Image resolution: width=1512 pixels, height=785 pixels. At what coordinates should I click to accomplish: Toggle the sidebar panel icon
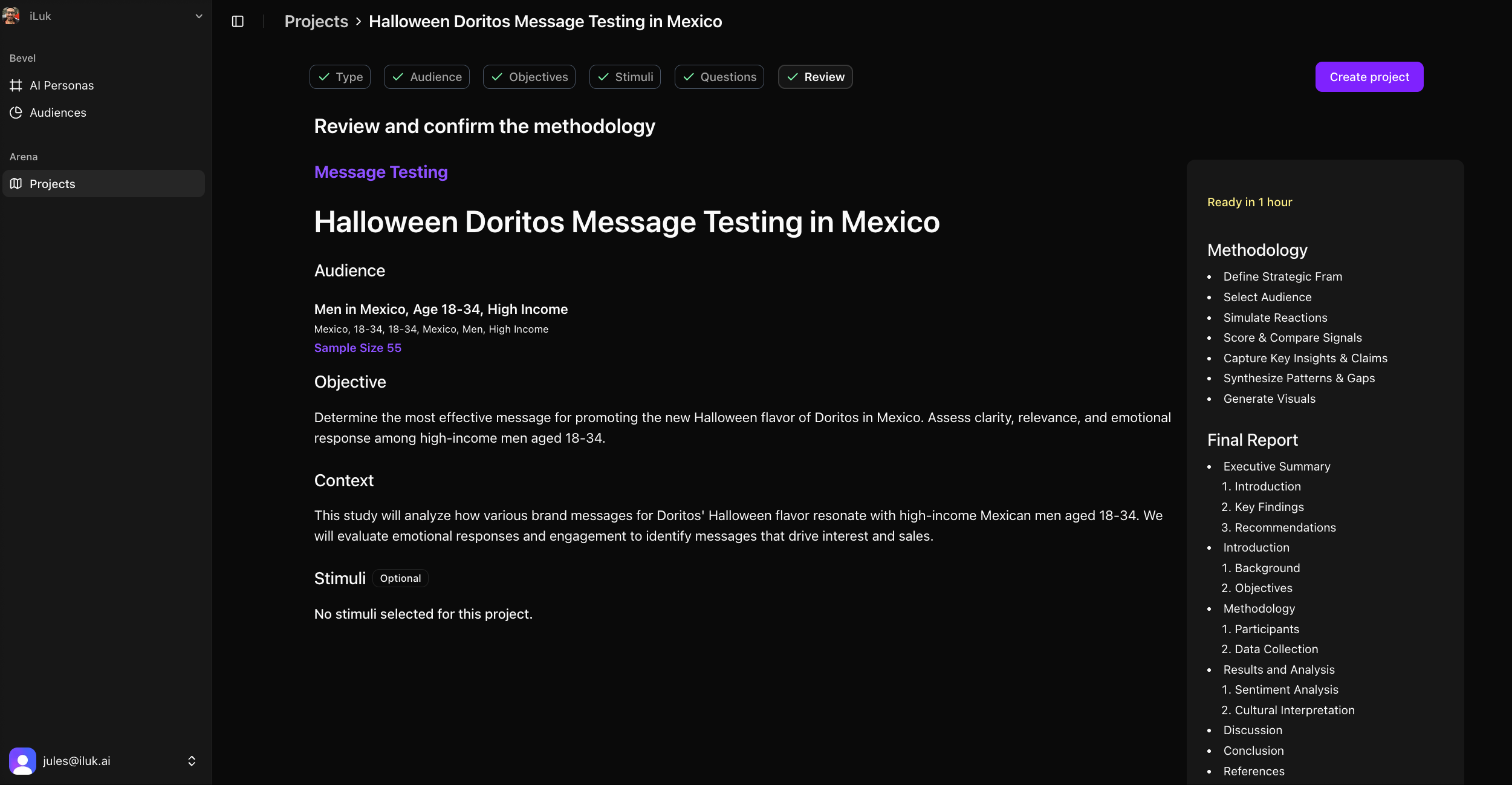pyautogui.click(x=238, y=22)
